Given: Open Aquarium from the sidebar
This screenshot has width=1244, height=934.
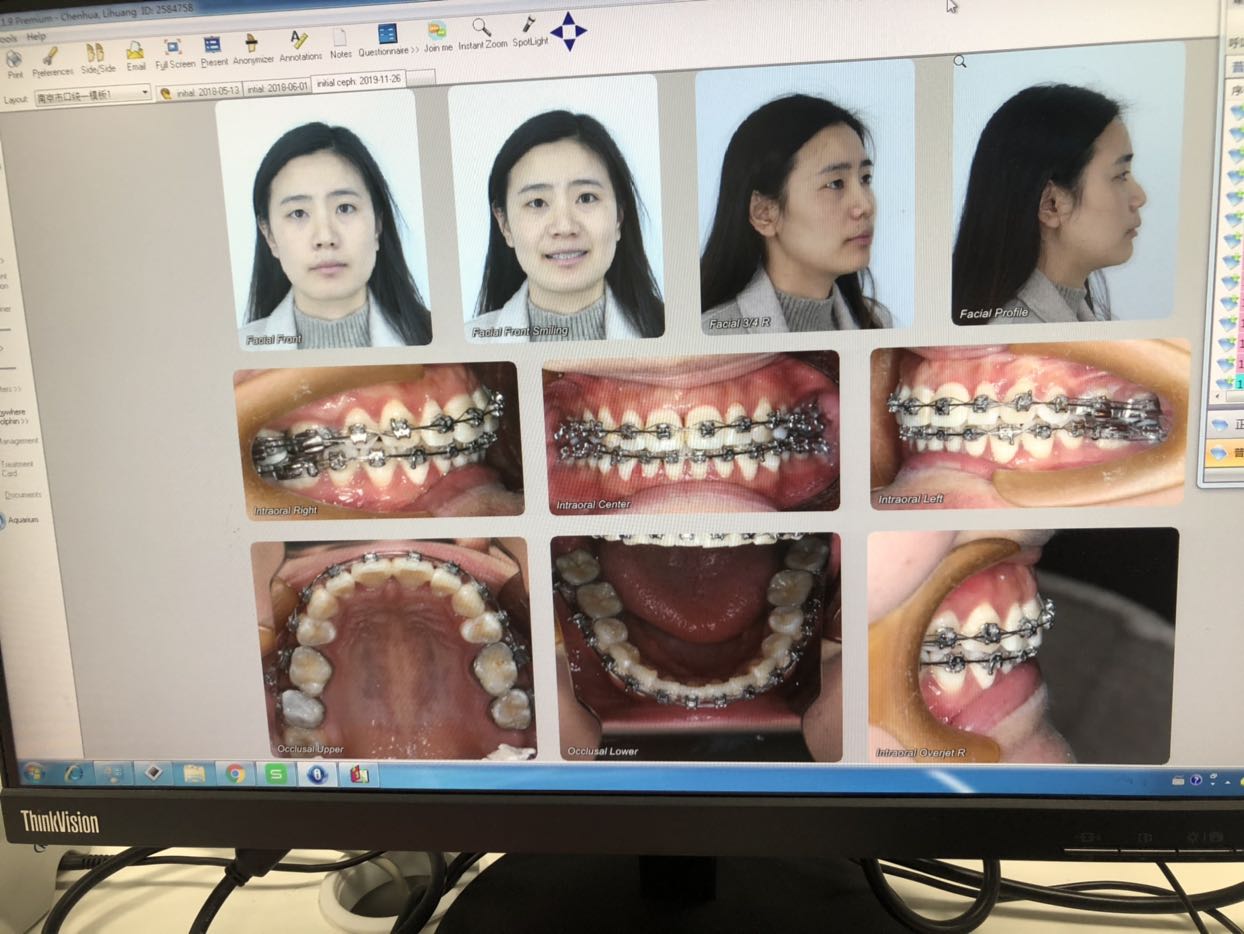Looking at the screenshot, I should pyautogui.click(x=20, y=520).
